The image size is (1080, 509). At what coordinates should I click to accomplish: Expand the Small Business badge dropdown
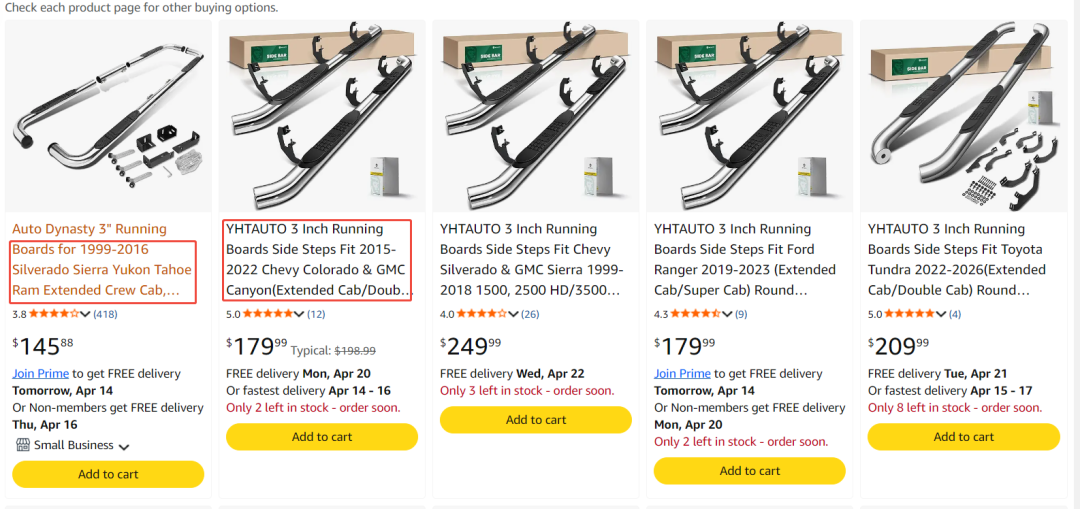coord(124,446)
